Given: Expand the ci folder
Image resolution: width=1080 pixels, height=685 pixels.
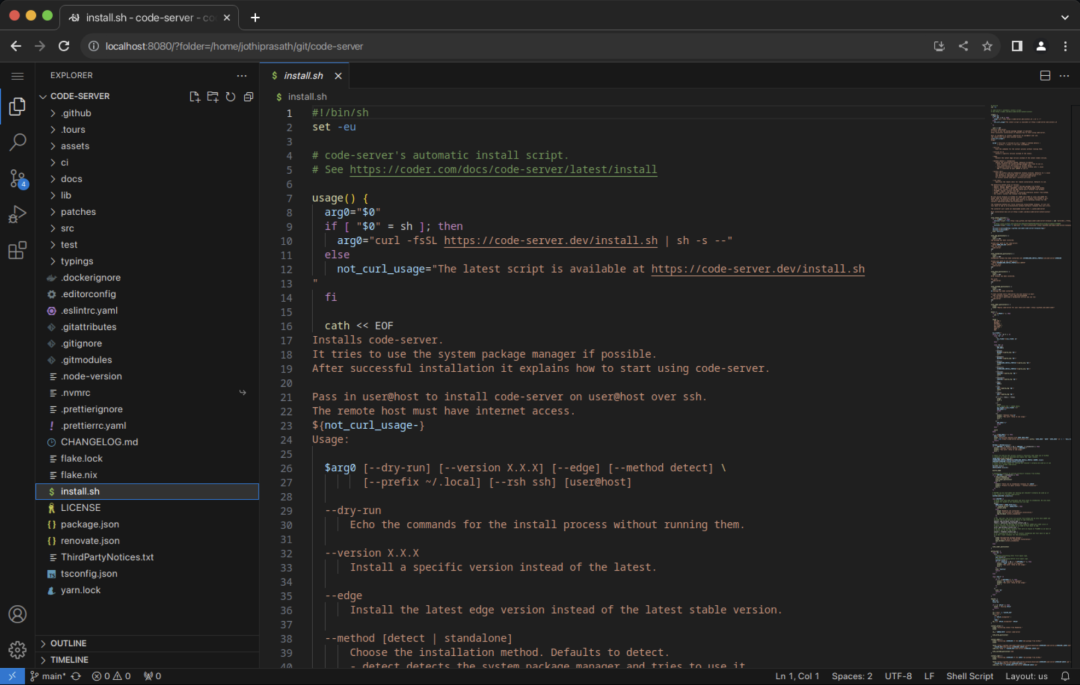Looking at the screenshot, I should pyautogui.click(x=147, y=162).
